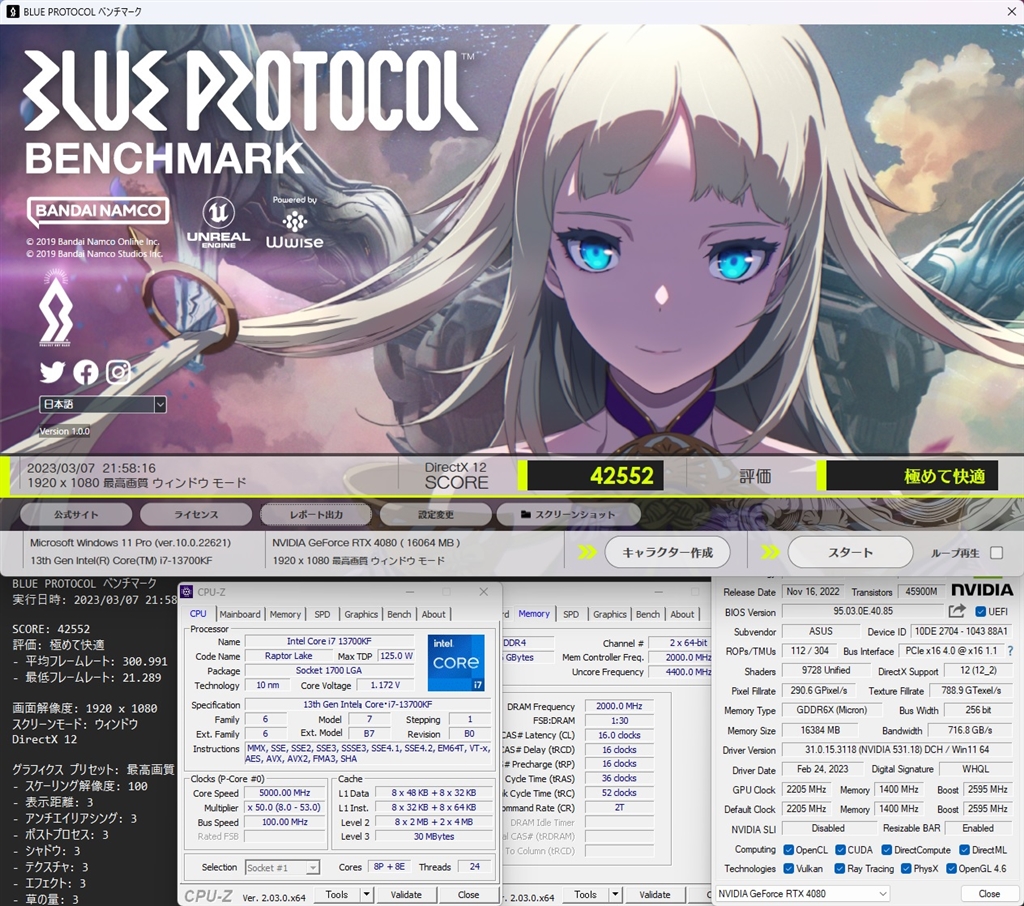
Task: Open the NVIDIA GeForce RTX 4080 GPU selector dropdown
Action: [x=803, y=894]
